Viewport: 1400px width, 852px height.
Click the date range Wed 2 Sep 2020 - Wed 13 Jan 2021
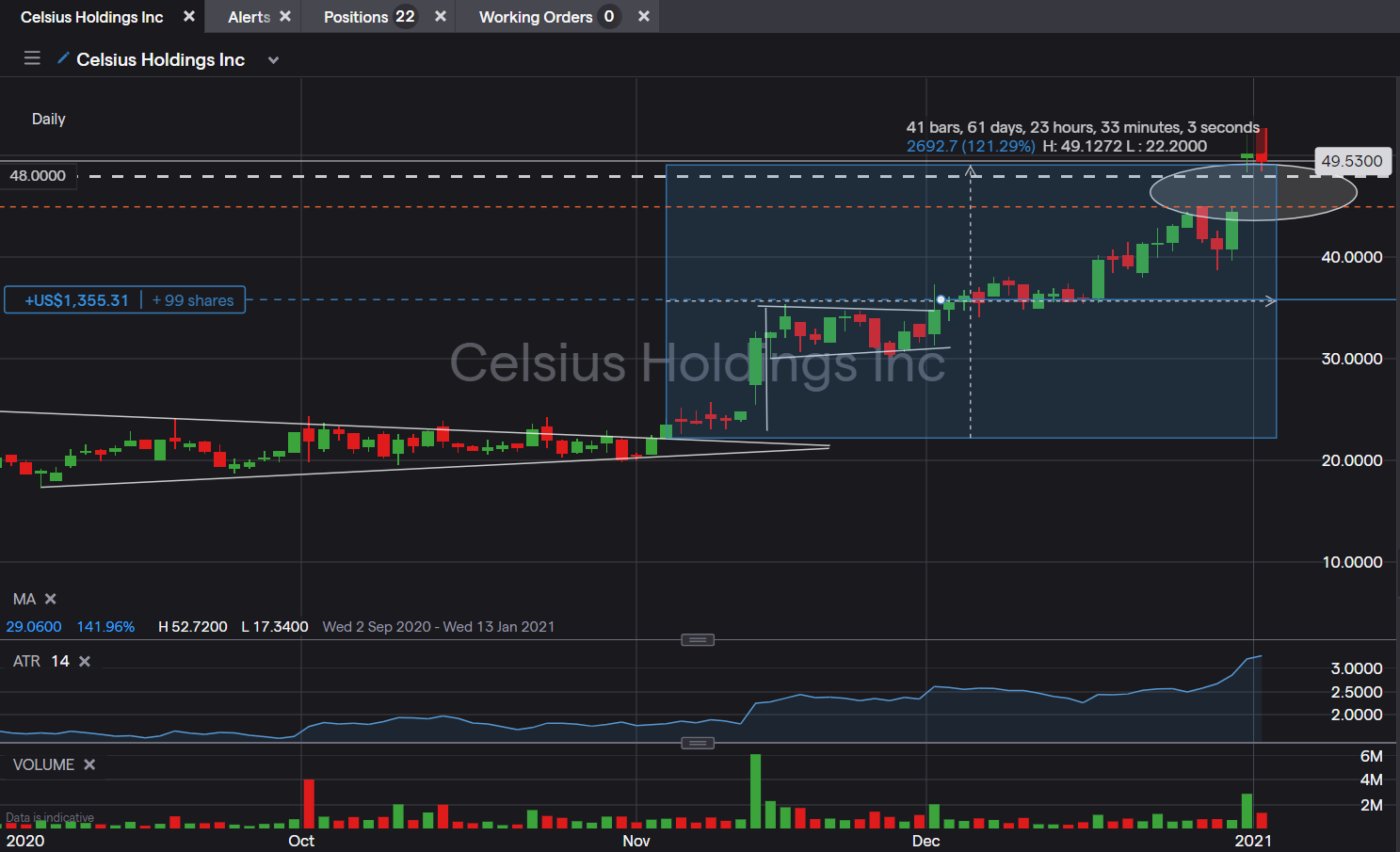[439, 627]
